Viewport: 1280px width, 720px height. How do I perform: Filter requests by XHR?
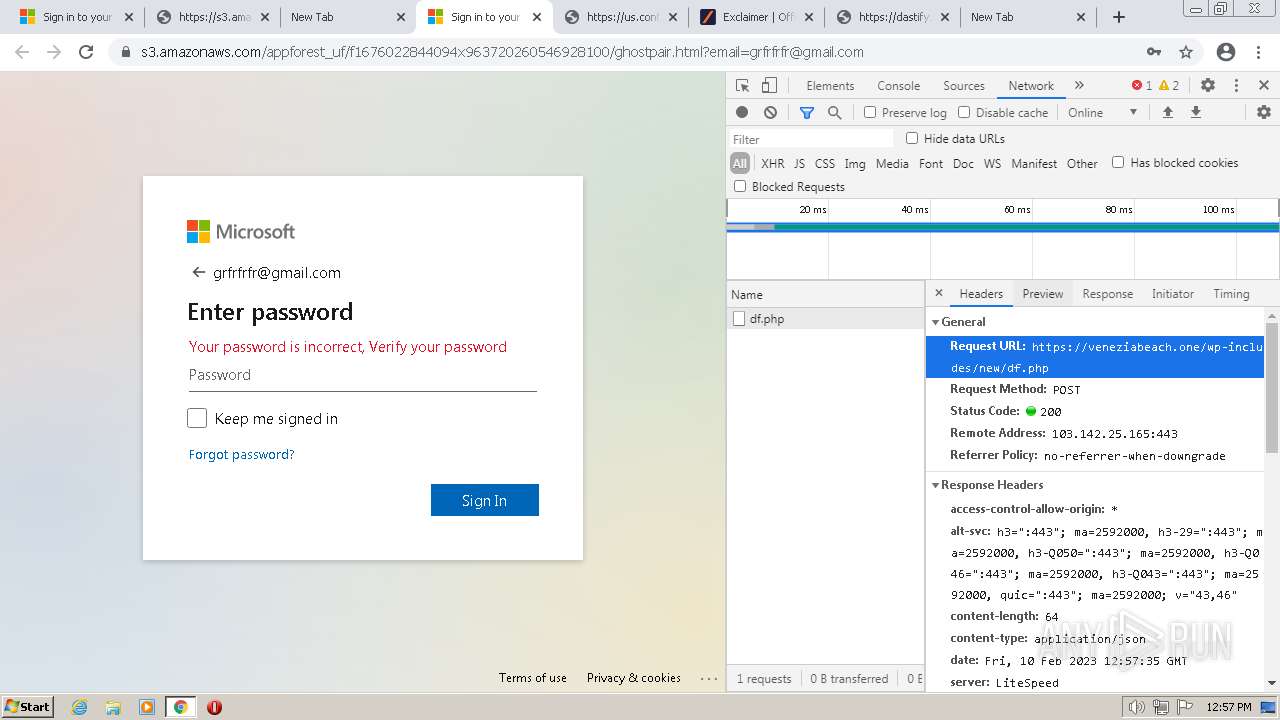tap(772, 163)
